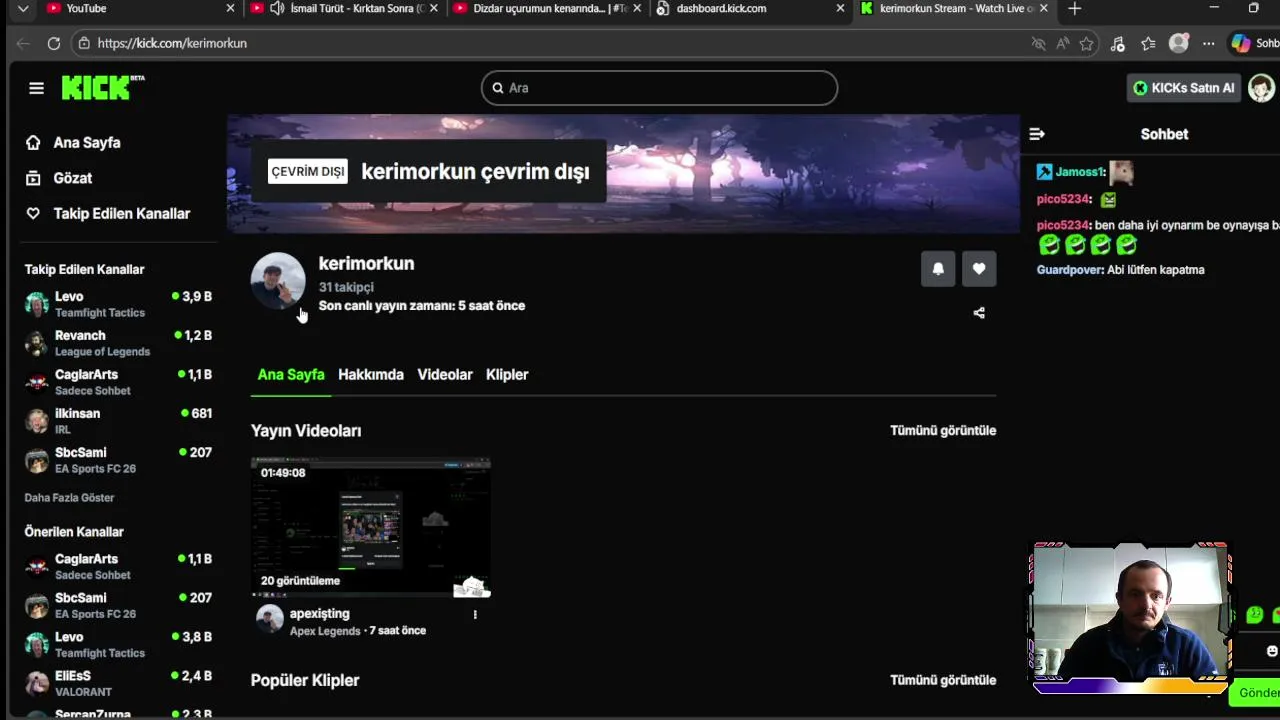Click the apexişting video uploader avatar
1280x720 pixels.
pos(270,619)
